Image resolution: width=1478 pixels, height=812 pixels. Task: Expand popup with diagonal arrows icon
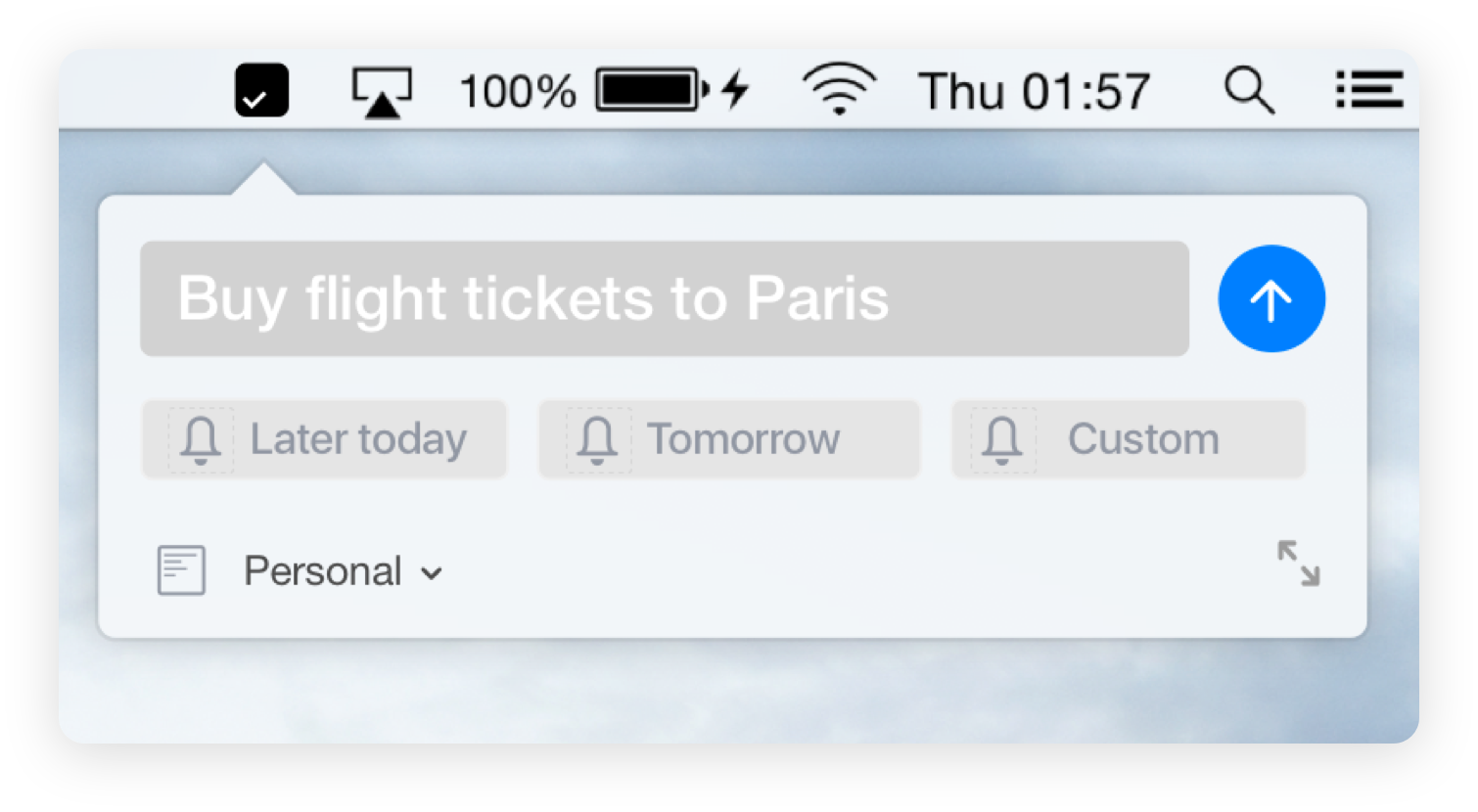[x=1298, y=564]
